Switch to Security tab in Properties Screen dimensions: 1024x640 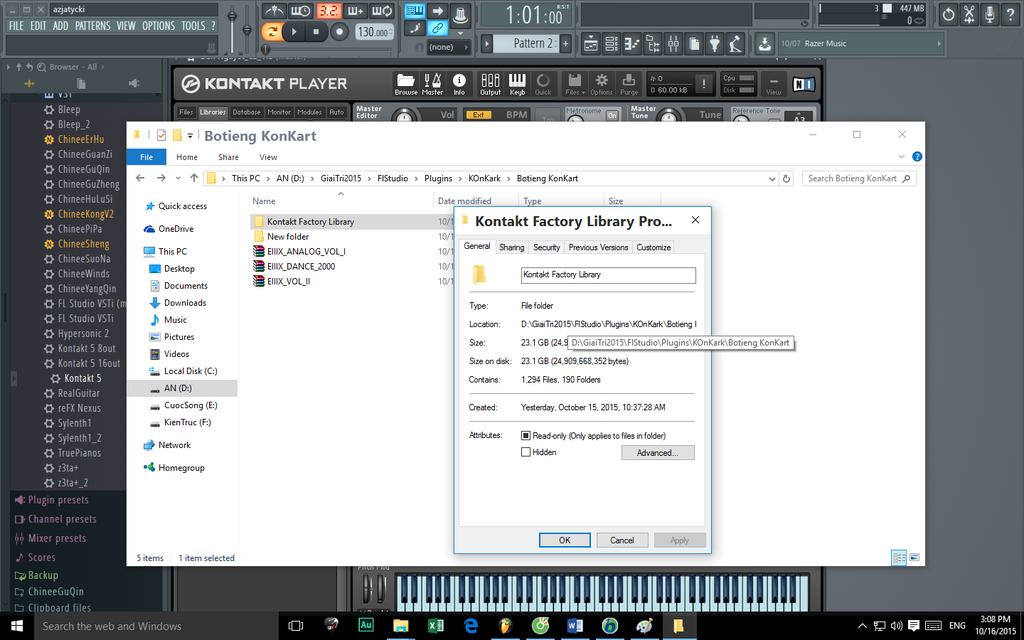tap(546, 248)
